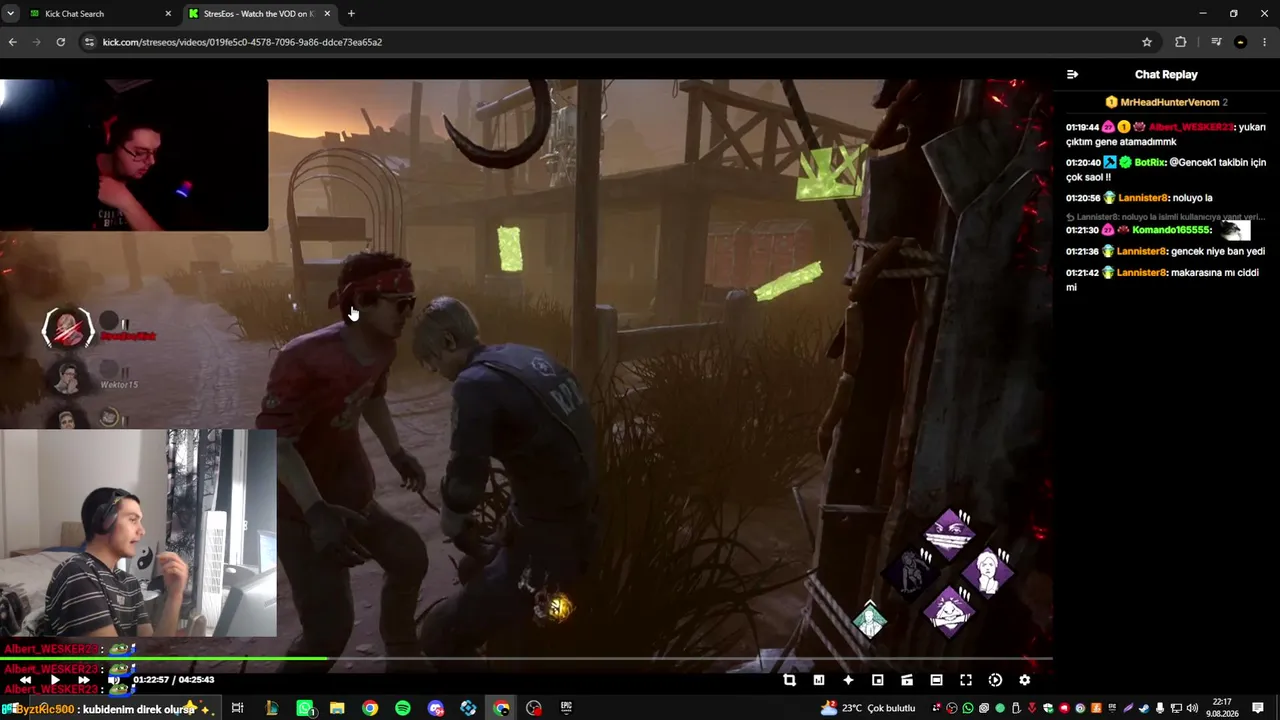
Task: Close the StresEos VOD tab
Action: coord(327,14)
